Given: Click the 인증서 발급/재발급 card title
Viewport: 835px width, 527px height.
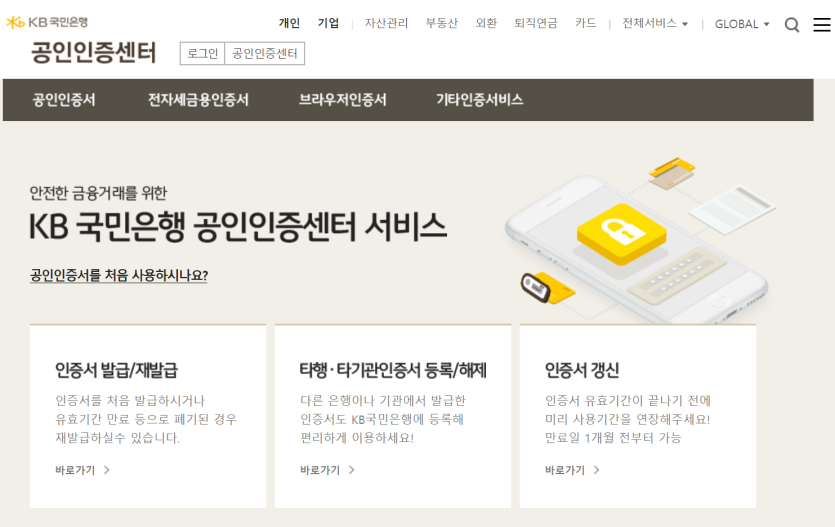Looking at the screenshot, I should pos(117,370).
